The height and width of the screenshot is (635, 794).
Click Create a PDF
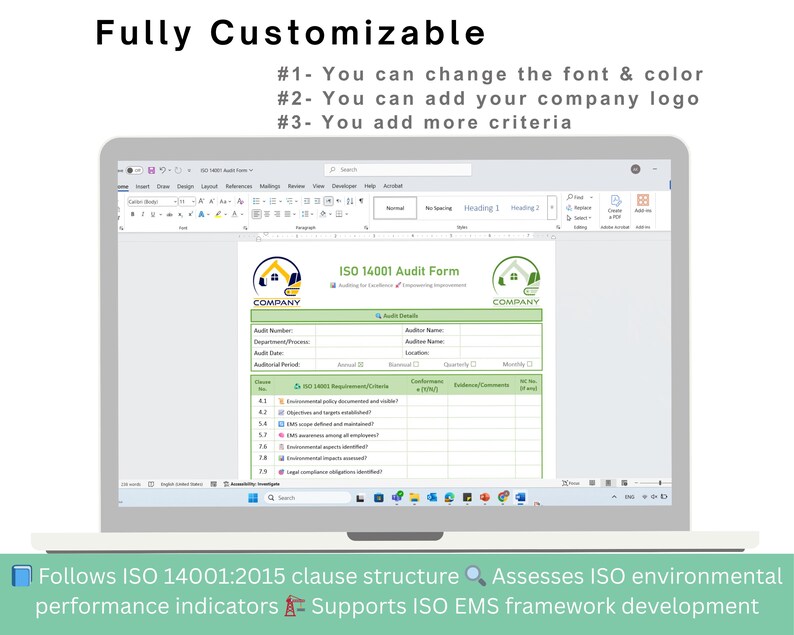click(x=615, y=207)
